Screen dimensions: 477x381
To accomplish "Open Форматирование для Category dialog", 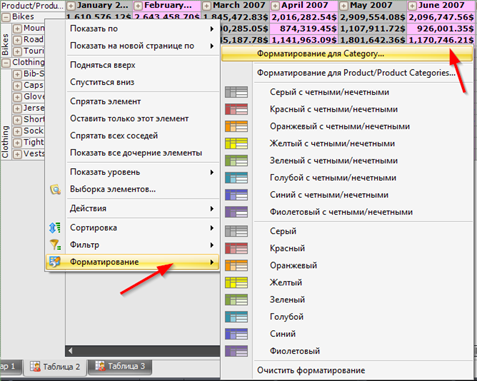I will [347, 54].
